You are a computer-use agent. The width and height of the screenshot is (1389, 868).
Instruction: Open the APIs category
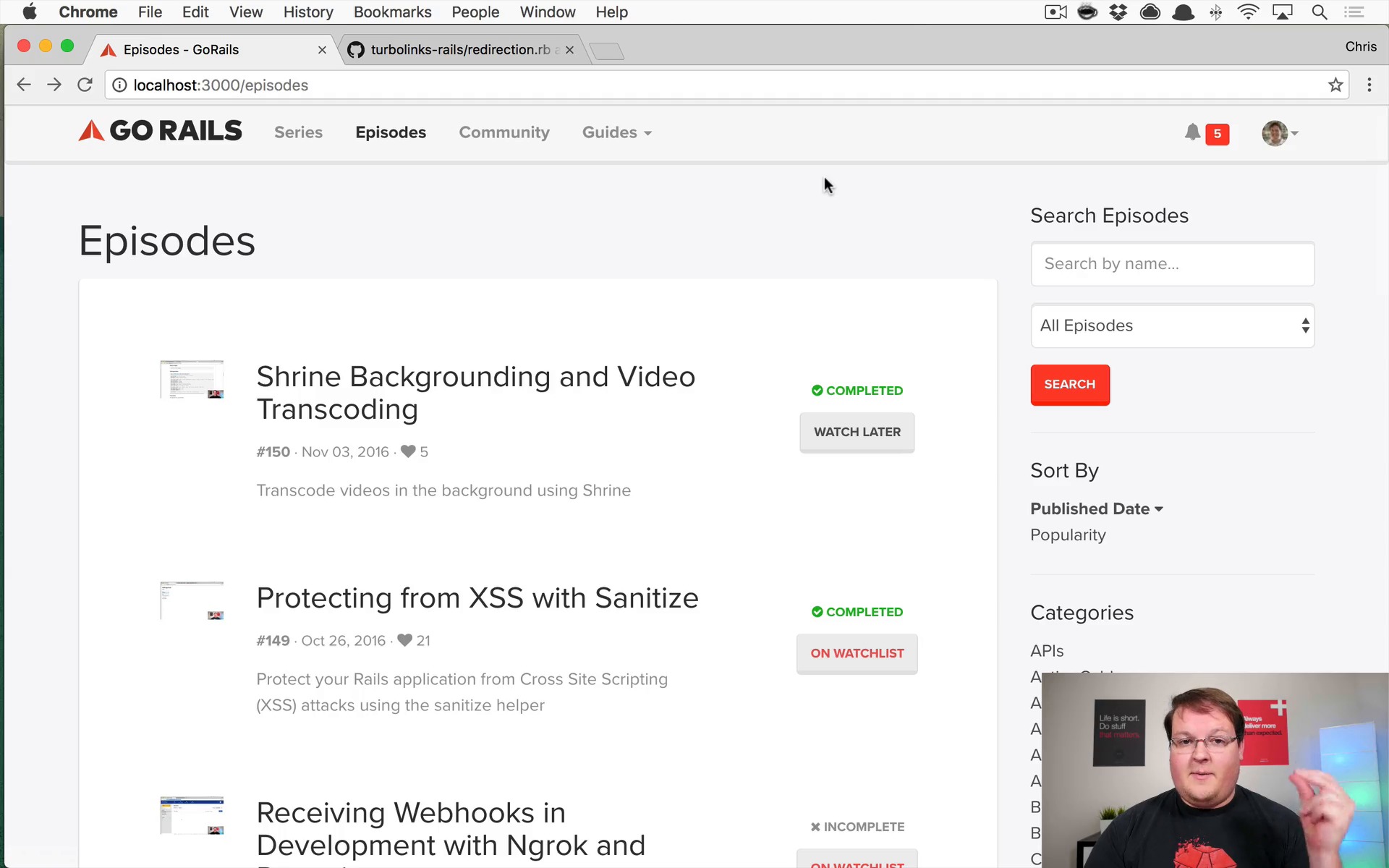tap(1047, 651)
